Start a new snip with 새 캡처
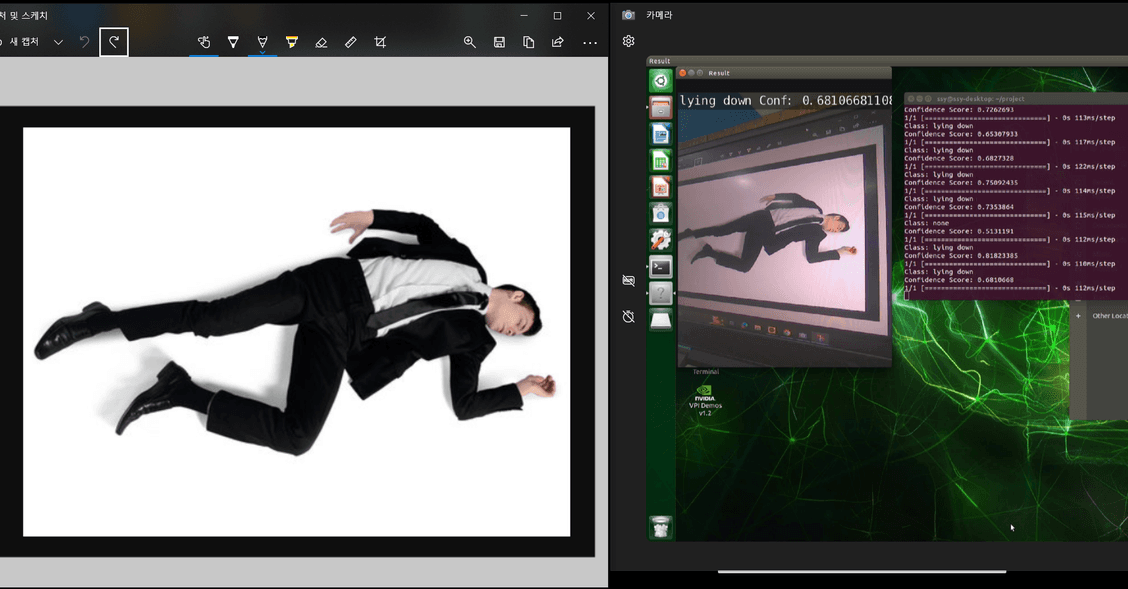This screenshot has width=1128, height=589. point(22,42)
